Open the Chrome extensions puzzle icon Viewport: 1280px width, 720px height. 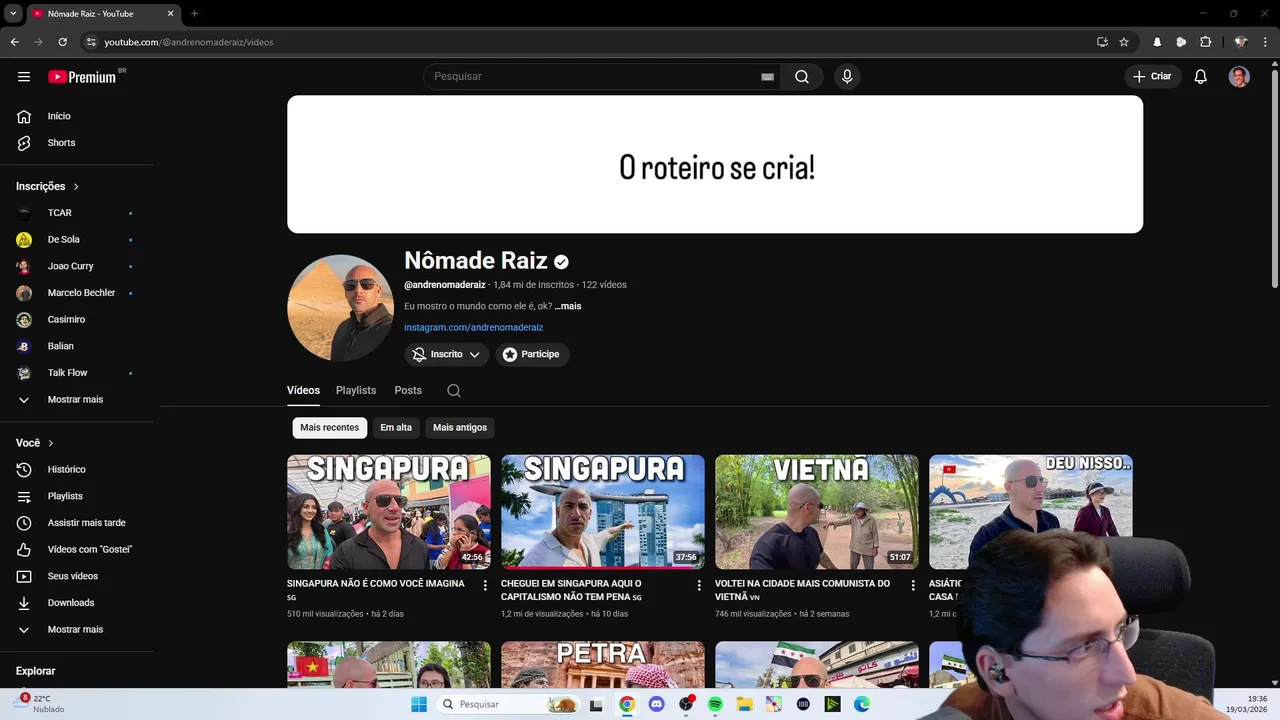click(1205, 42)
